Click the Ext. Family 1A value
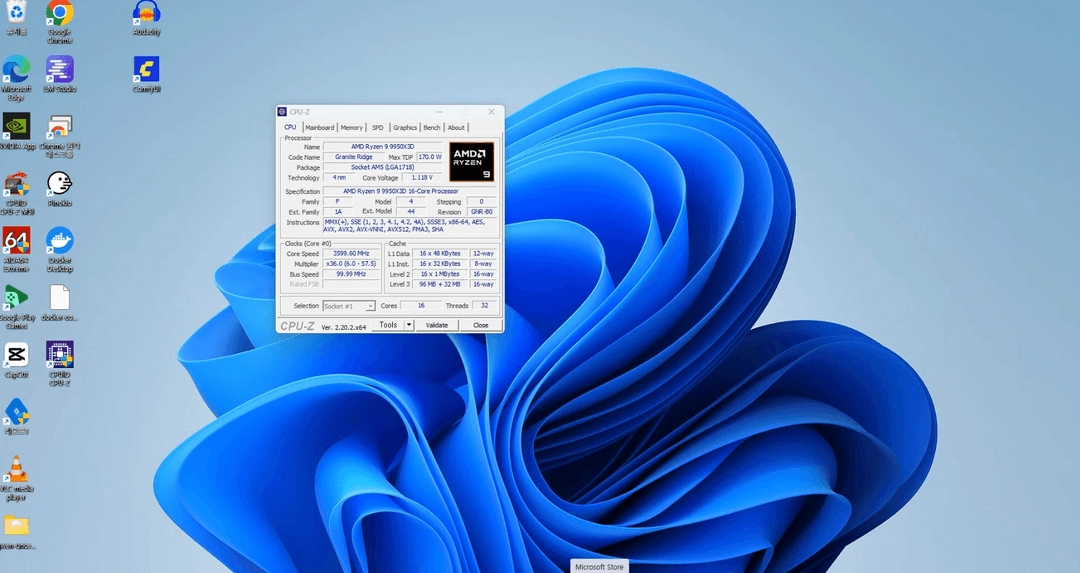This screenshot has width=1080, height=573. 338,212
